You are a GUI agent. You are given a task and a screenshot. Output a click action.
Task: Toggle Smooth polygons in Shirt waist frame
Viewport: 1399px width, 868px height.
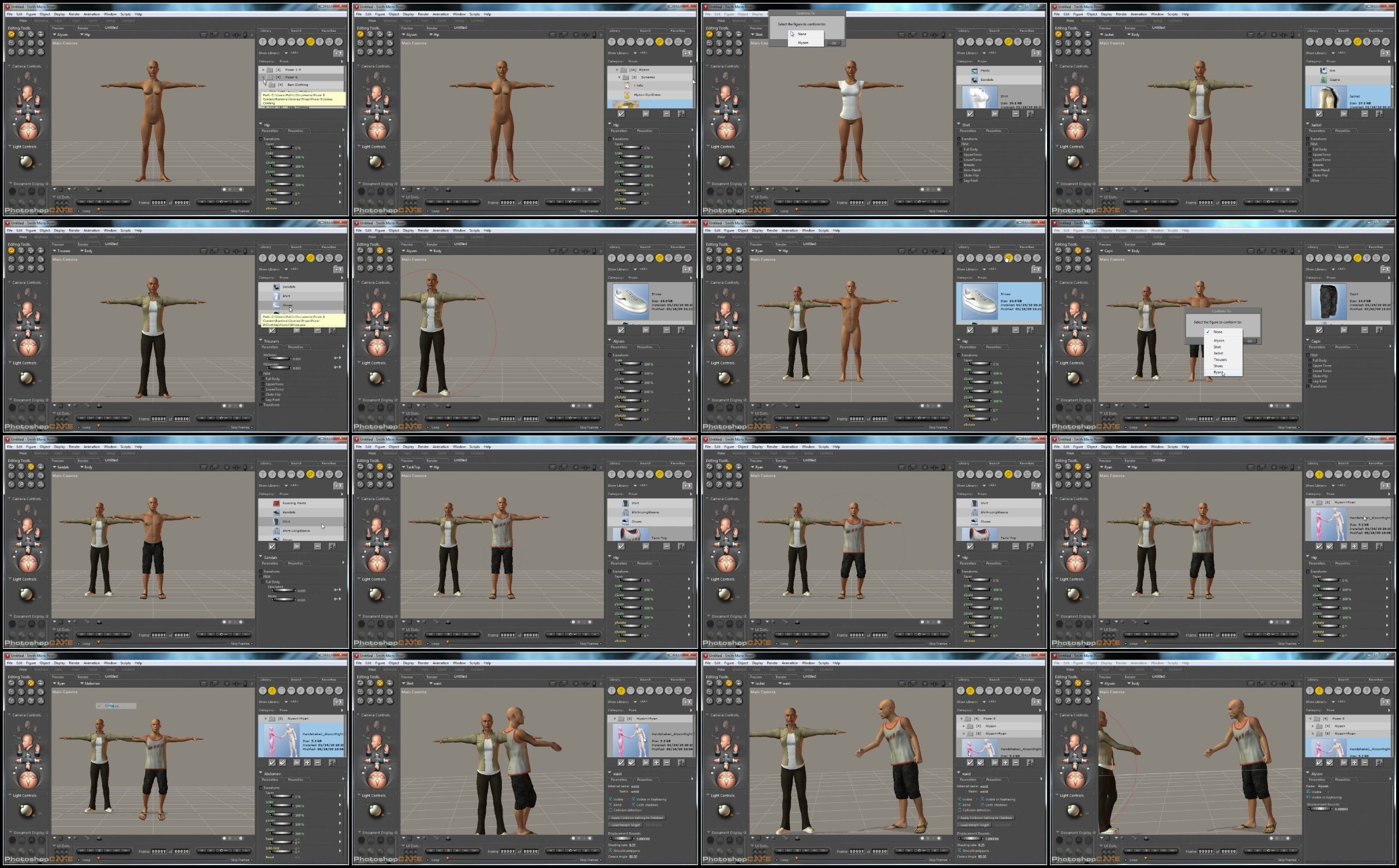coord(610,851)
